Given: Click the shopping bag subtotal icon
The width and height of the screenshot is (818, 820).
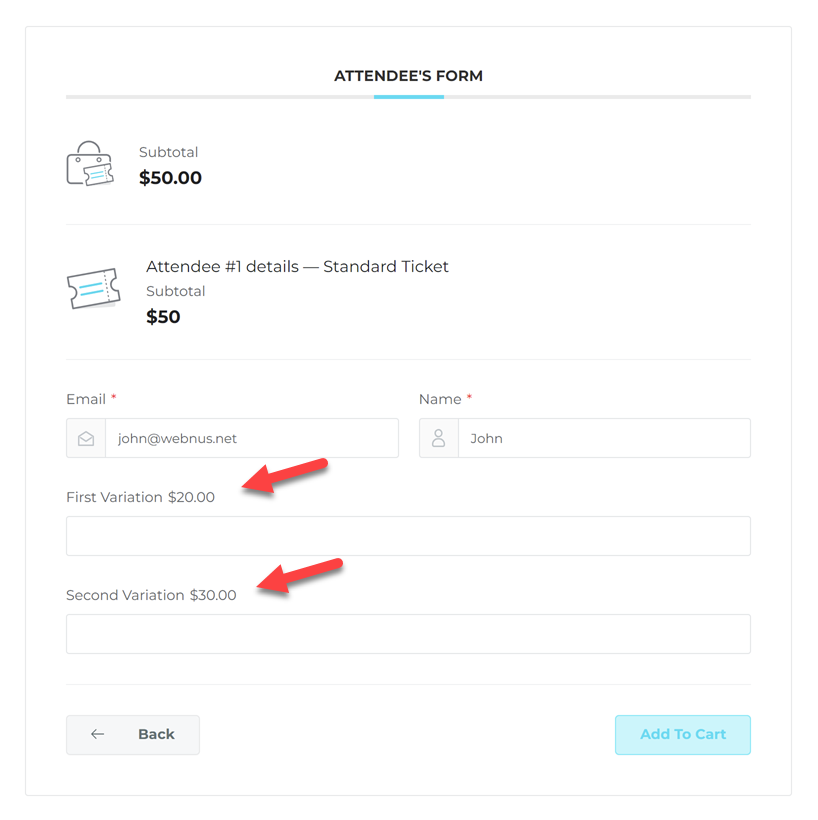Looking at the screenshot, I should click(90, 164).
